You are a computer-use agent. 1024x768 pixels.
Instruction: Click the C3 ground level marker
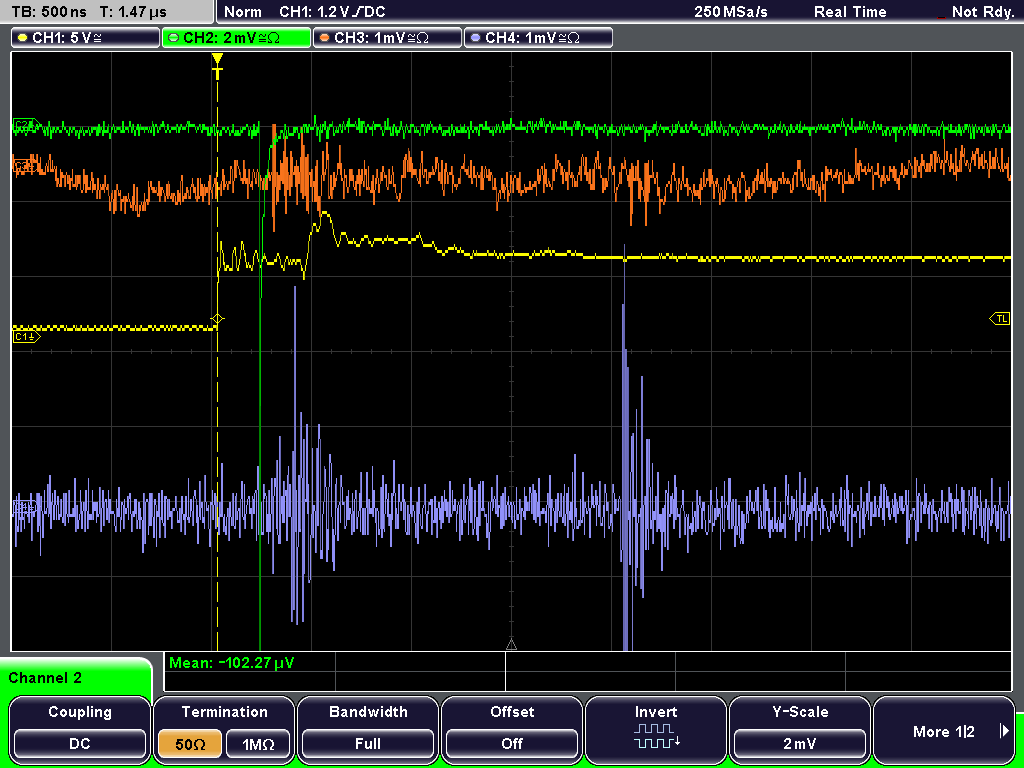pyautogui.click(x=25, y=167)
